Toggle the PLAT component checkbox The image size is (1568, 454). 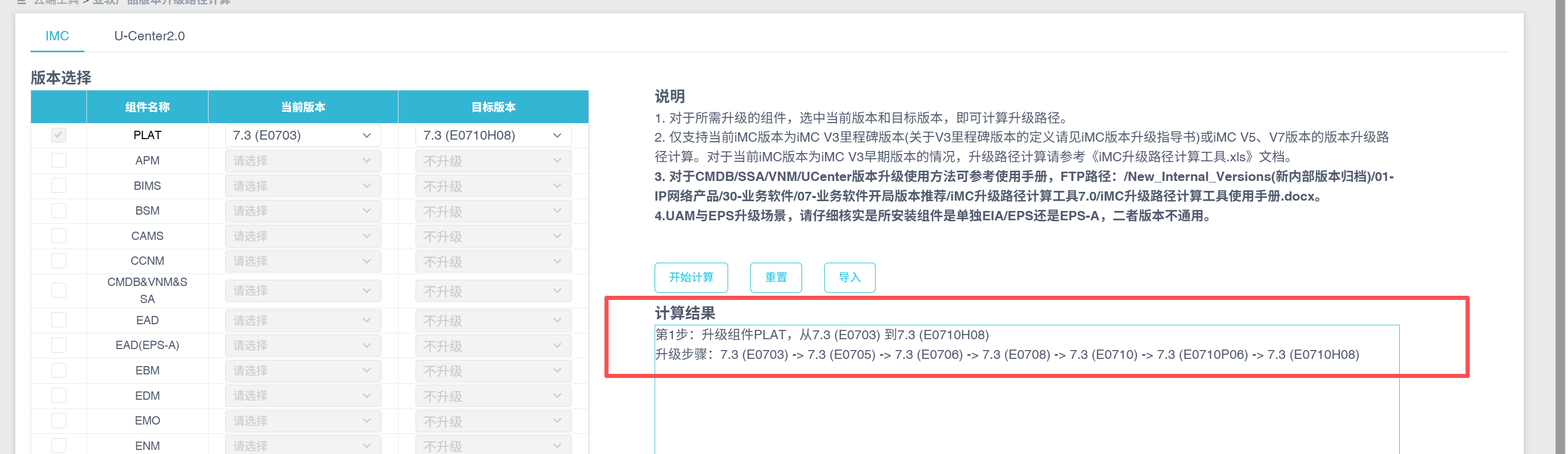pyautogui.click(x=58, y=135)
